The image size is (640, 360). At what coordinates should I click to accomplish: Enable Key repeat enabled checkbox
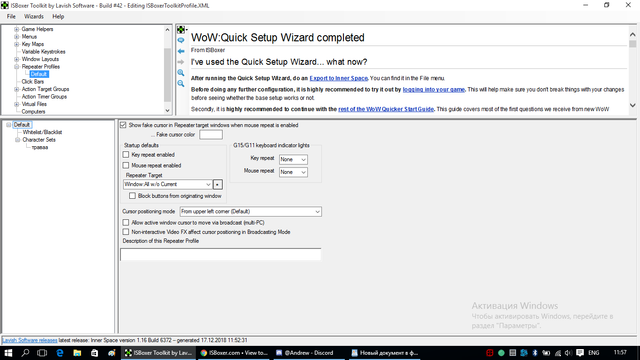126,155
